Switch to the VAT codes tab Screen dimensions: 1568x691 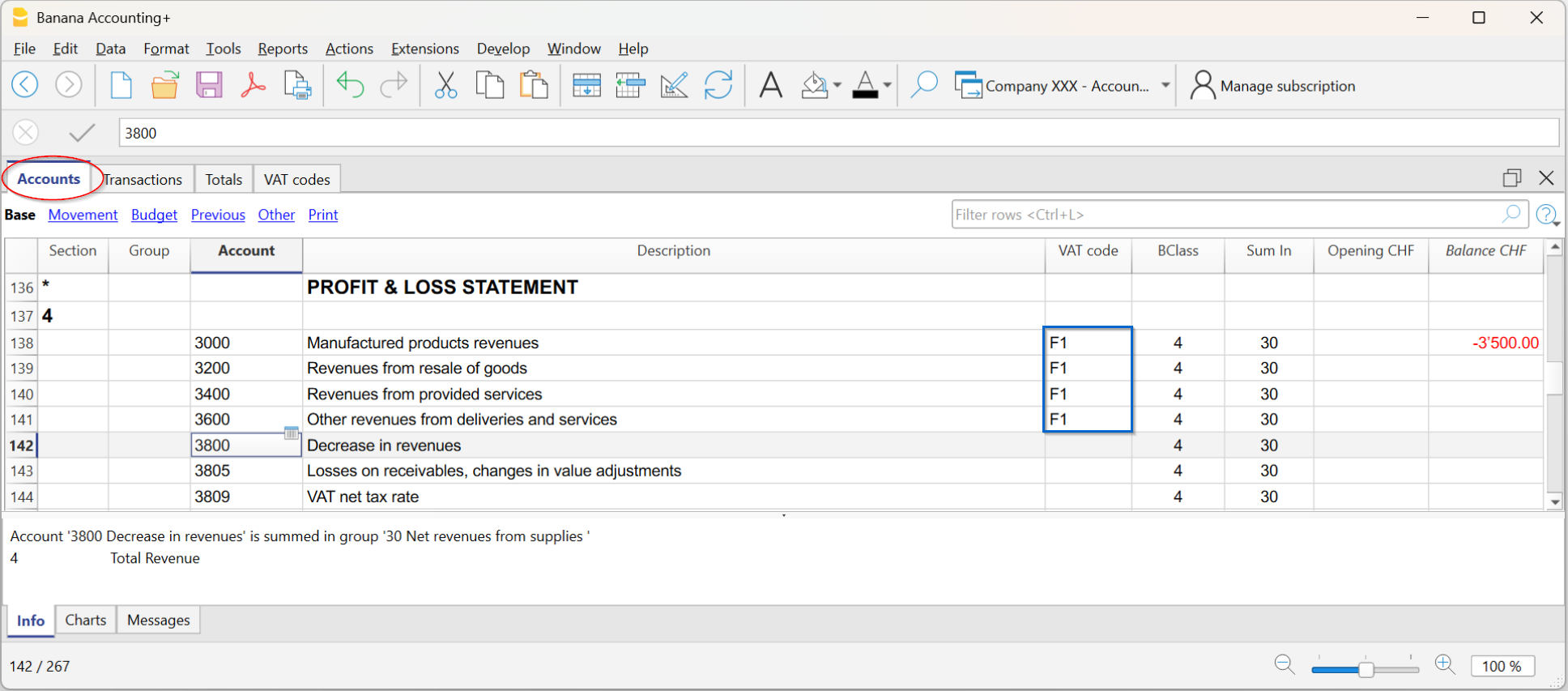tap(296, 179)
